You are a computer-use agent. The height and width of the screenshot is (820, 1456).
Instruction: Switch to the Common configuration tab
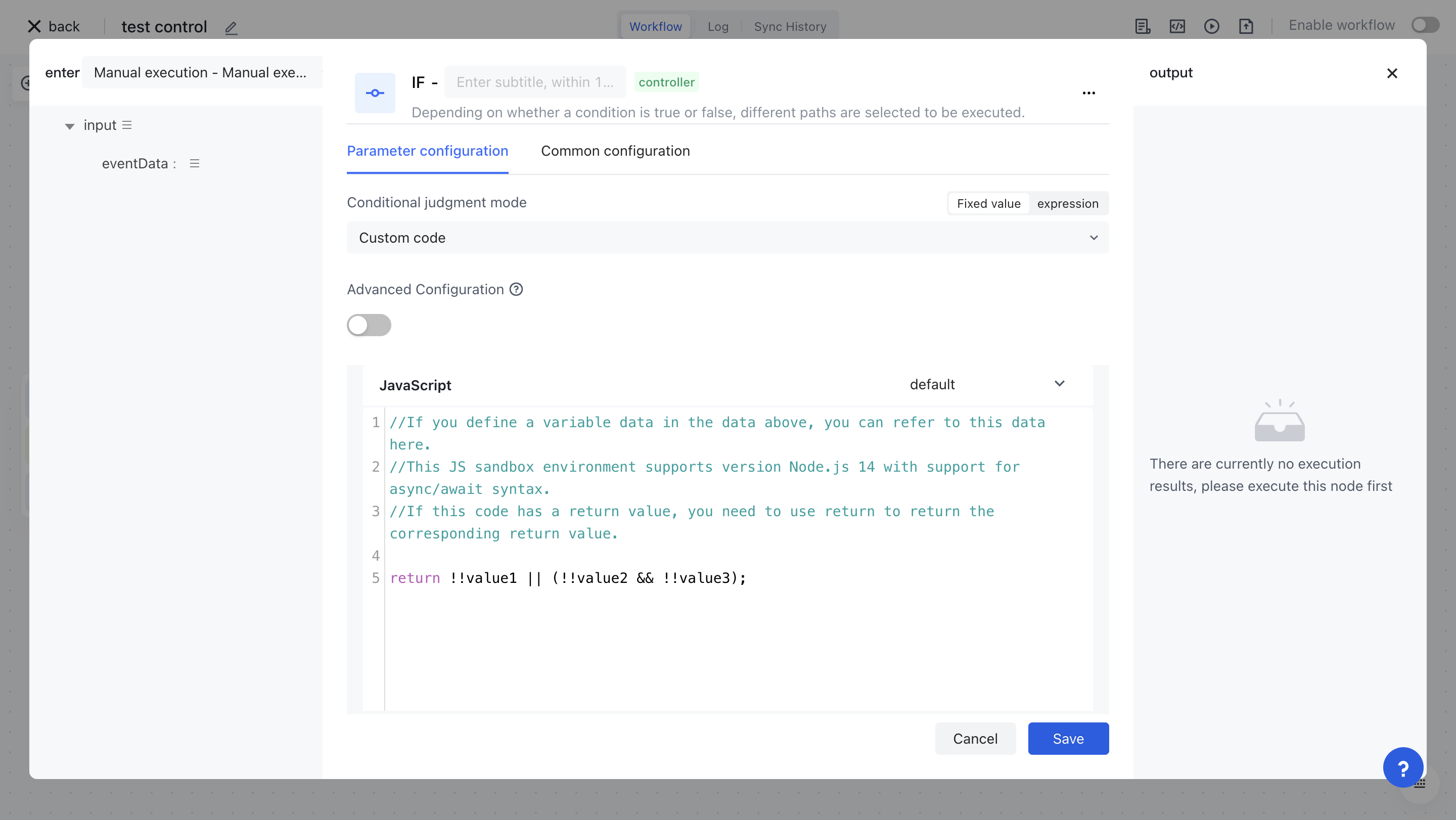[x=616, y=151]
